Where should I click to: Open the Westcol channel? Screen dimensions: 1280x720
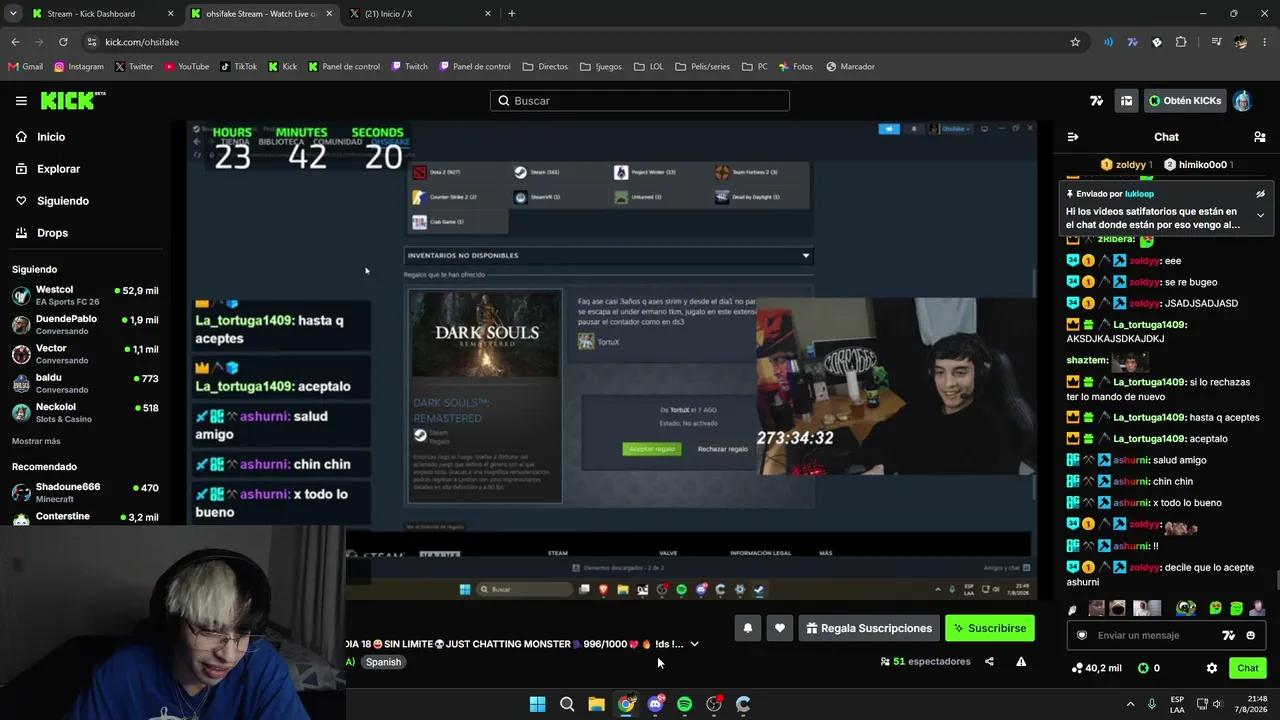[85, 296]
